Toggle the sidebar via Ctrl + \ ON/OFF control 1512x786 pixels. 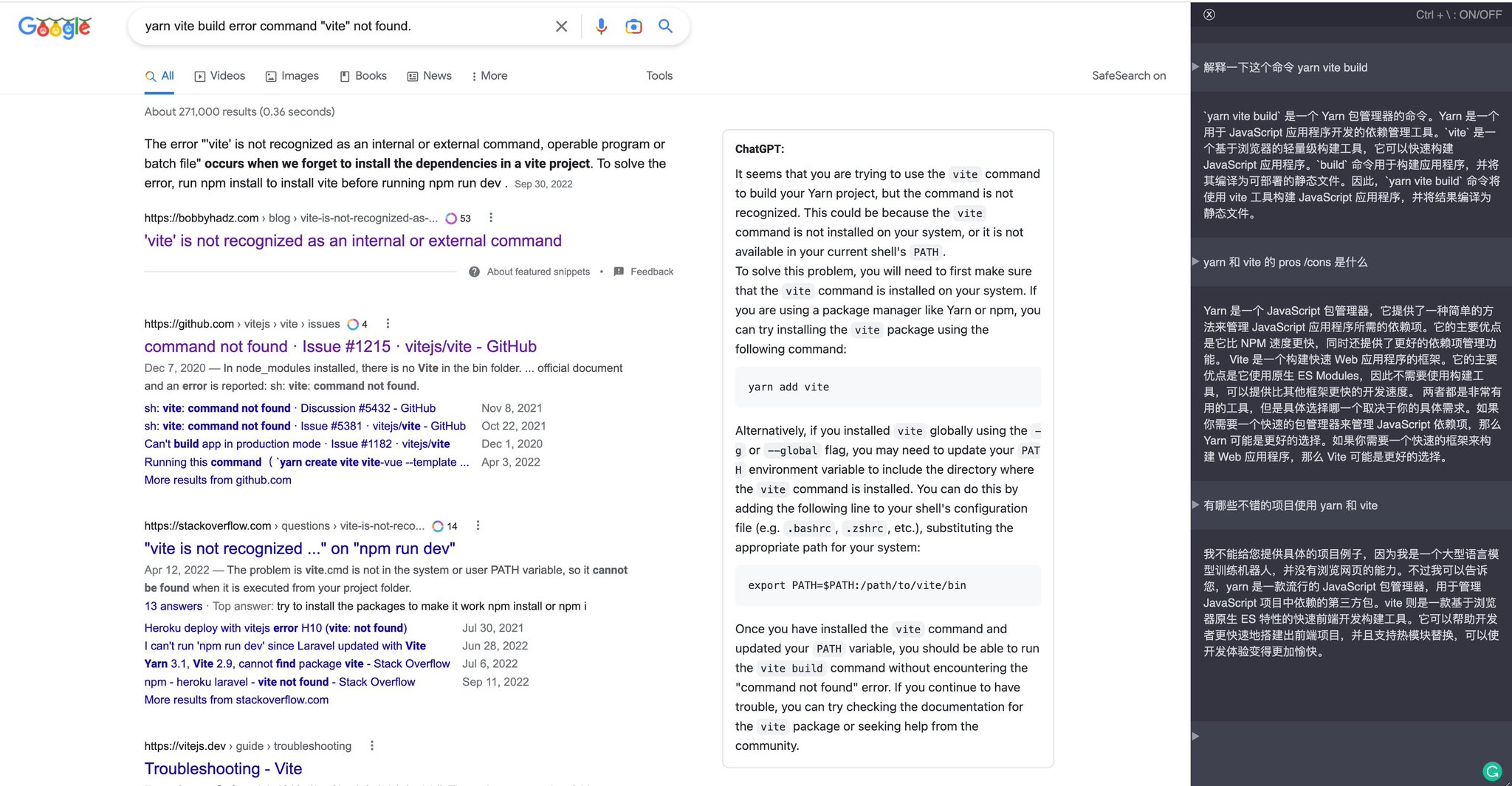tap(1457, 14)
